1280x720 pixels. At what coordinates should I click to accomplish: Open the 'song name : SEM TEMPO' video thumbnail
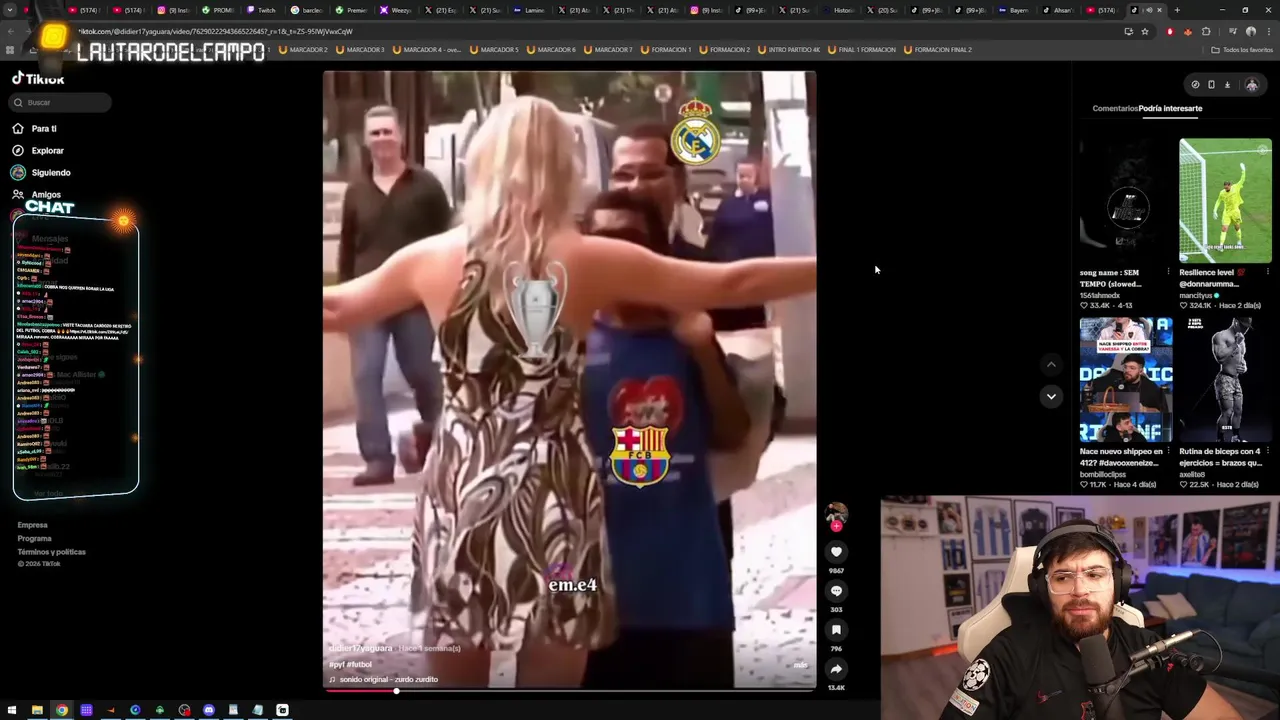(1126, 200)
